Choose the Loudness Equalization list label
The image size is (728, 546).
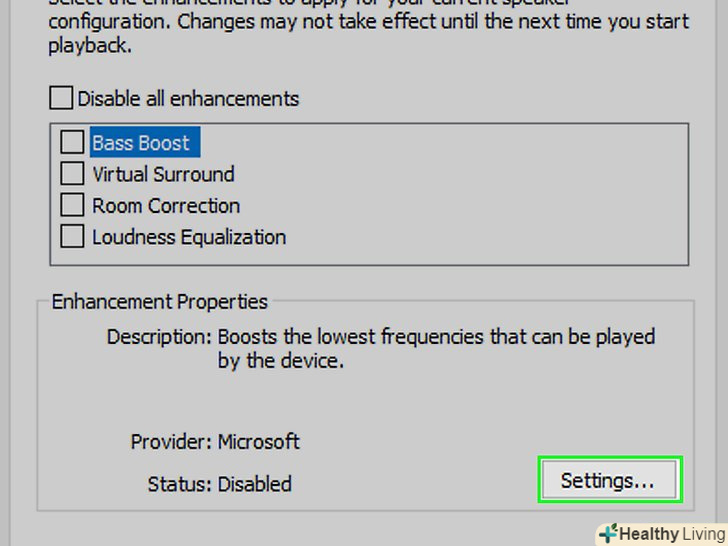coord(189,237)
